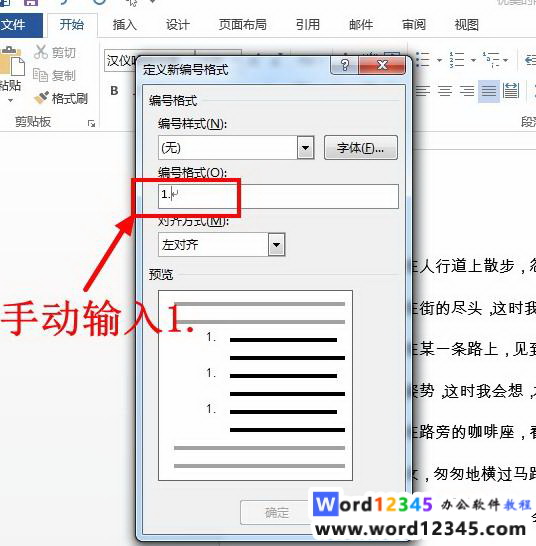
Task: Close the Define New Number Format dialog
Action: tap(382, 65)
